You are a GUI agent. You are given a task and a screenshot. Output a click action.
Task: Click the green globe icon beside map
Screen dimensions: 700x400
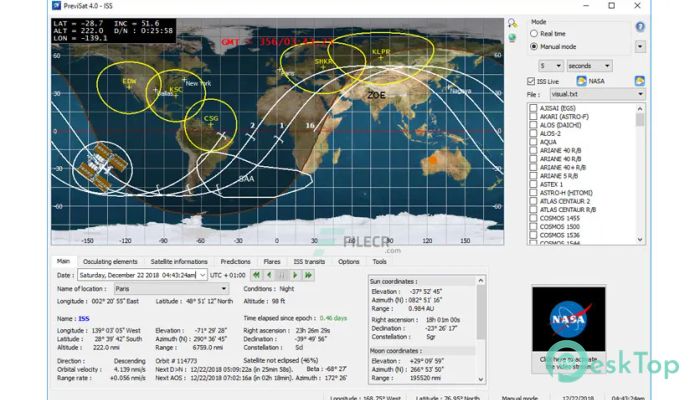(x=512, y=38)
